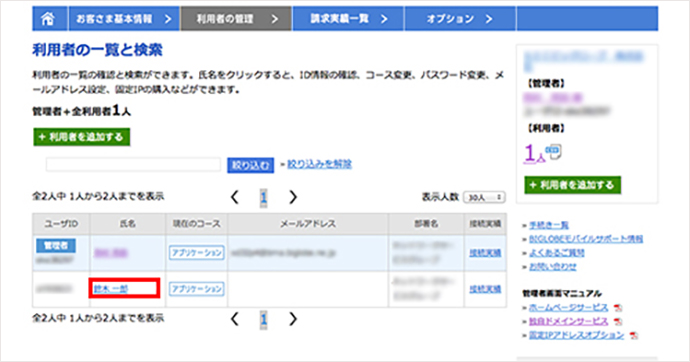Focus the user search filter field
The width and height of the screenshot is (690, 362).
[x=133, y=165]
